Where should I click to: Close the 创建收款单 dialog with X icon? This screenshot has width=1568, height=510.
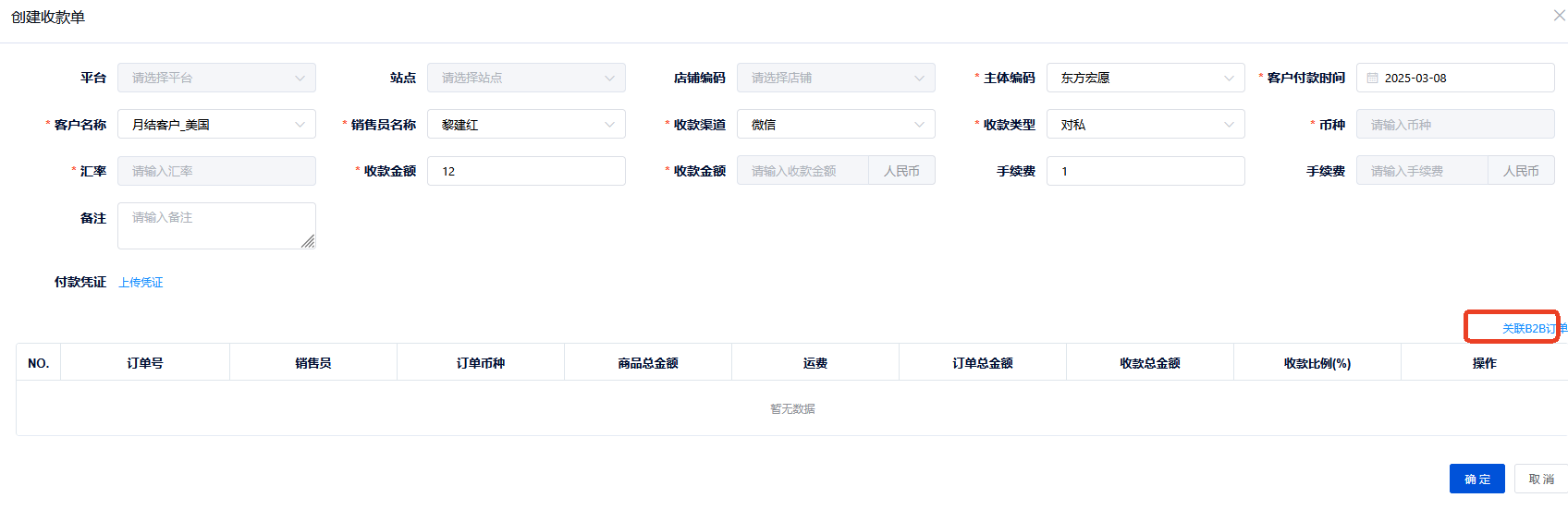[x=1559, y=16]
